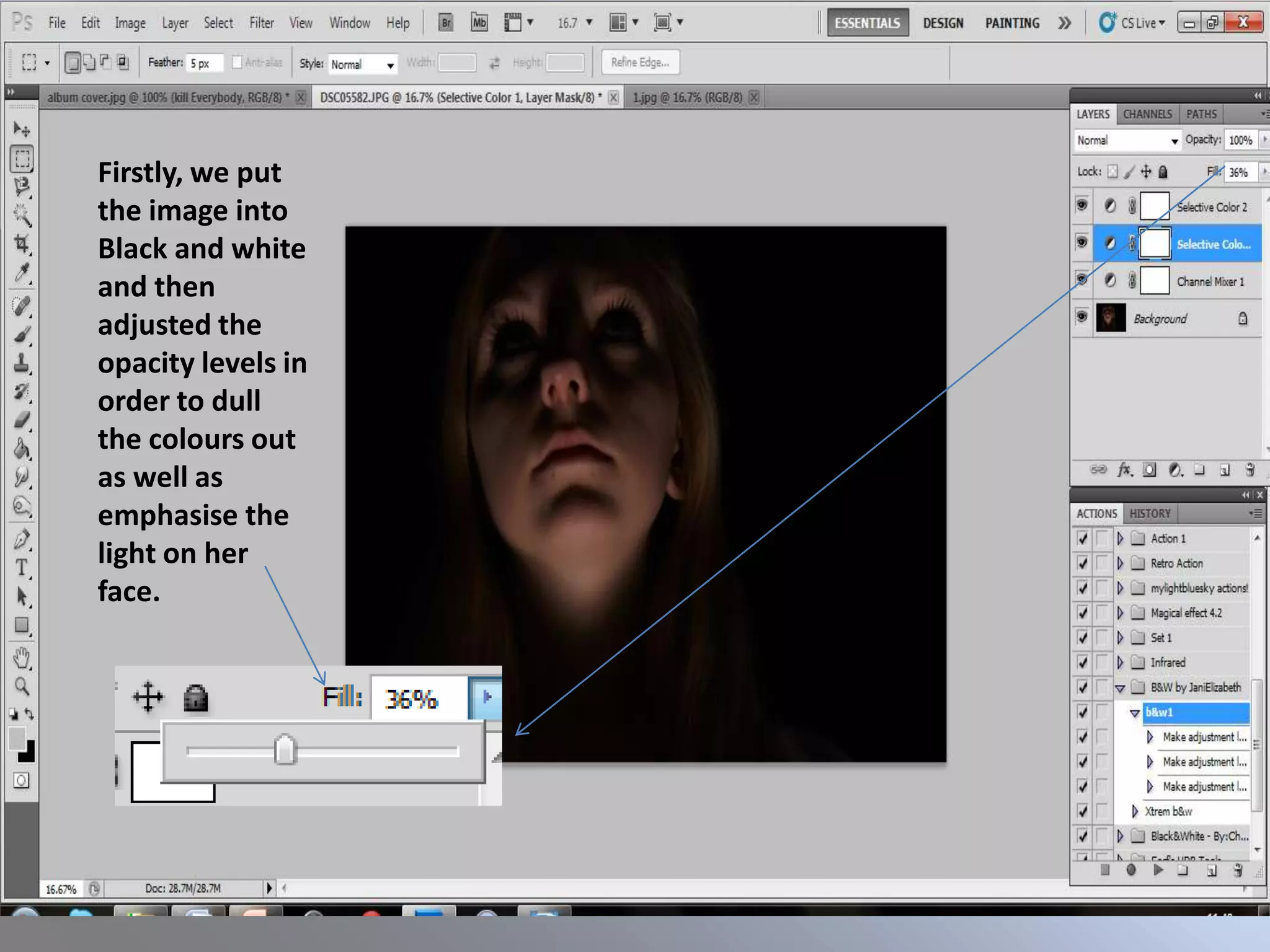Launch Bridge from the Br icon
Viewport: 1270px width, 952px height.
click(445, 23)
